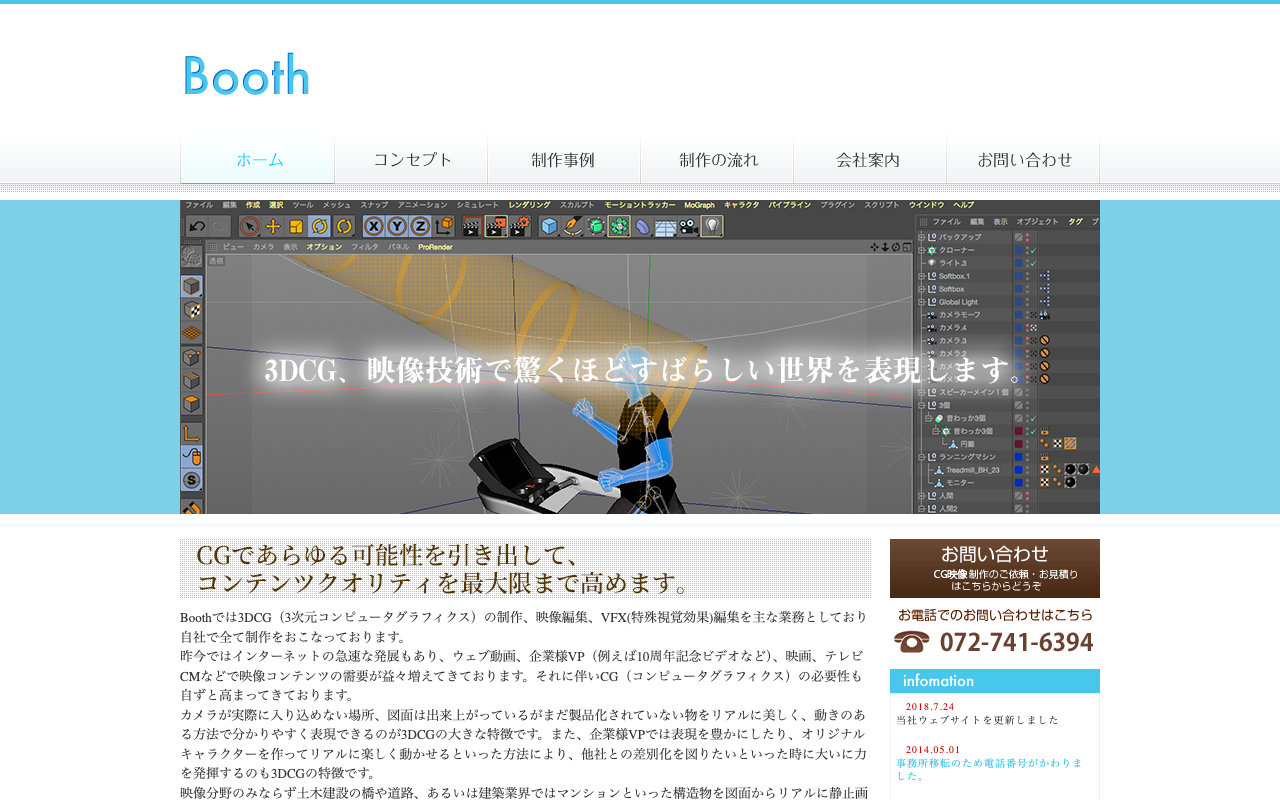The height and width of the screenshot is (800, 1280).
Task: Open the レンダリング menu
Action: (x=529, y=205)
